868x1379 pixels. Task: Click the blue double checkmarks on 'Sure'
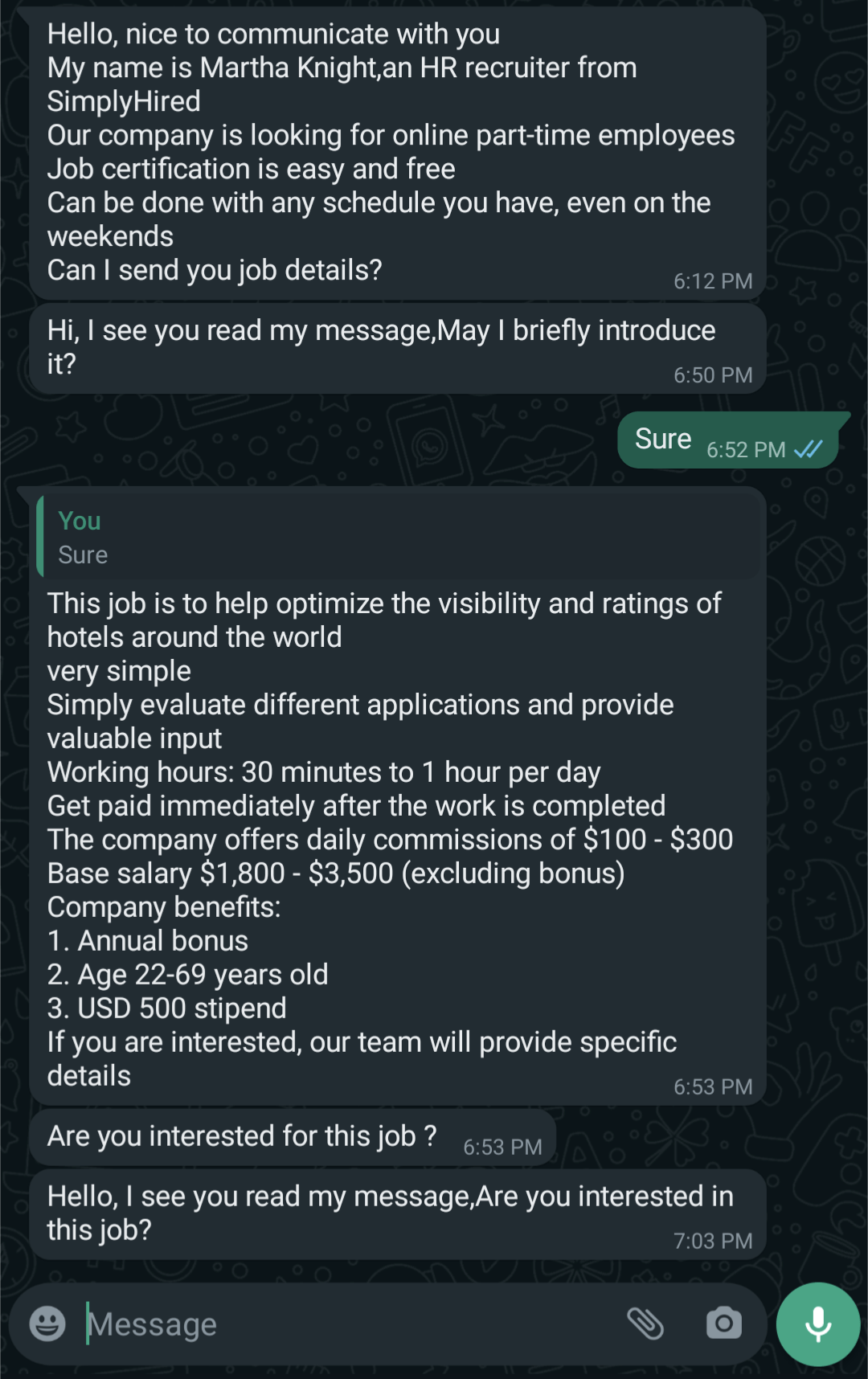pos(809,449)
